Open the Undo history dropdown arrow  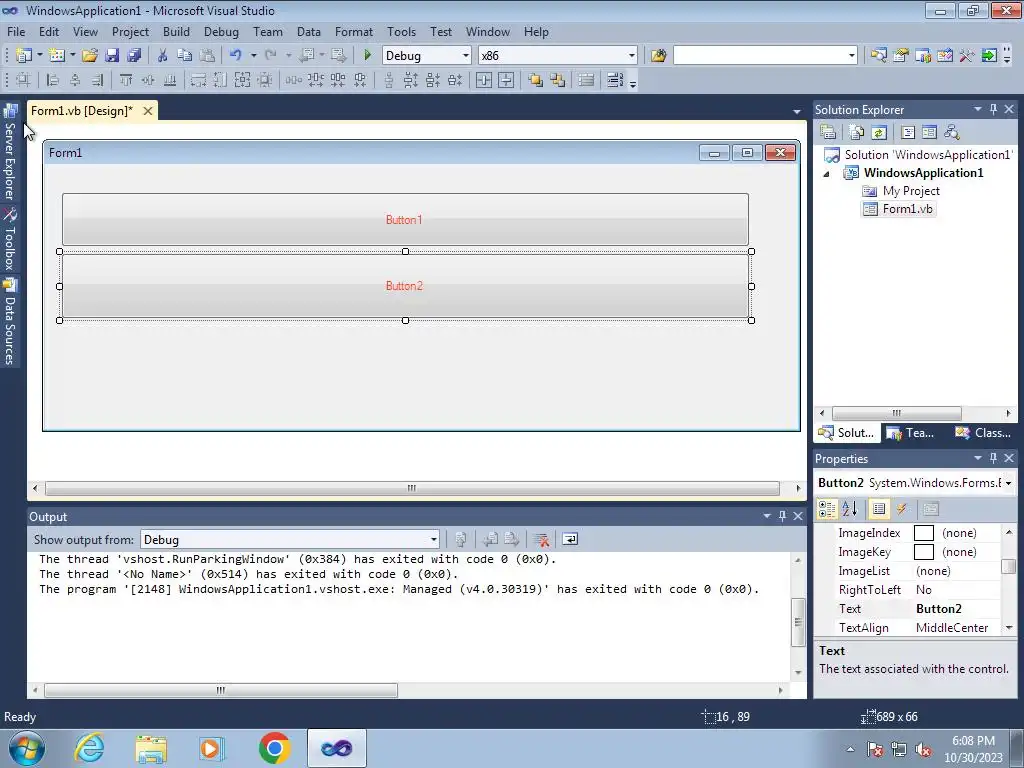(x=253, y=56)
